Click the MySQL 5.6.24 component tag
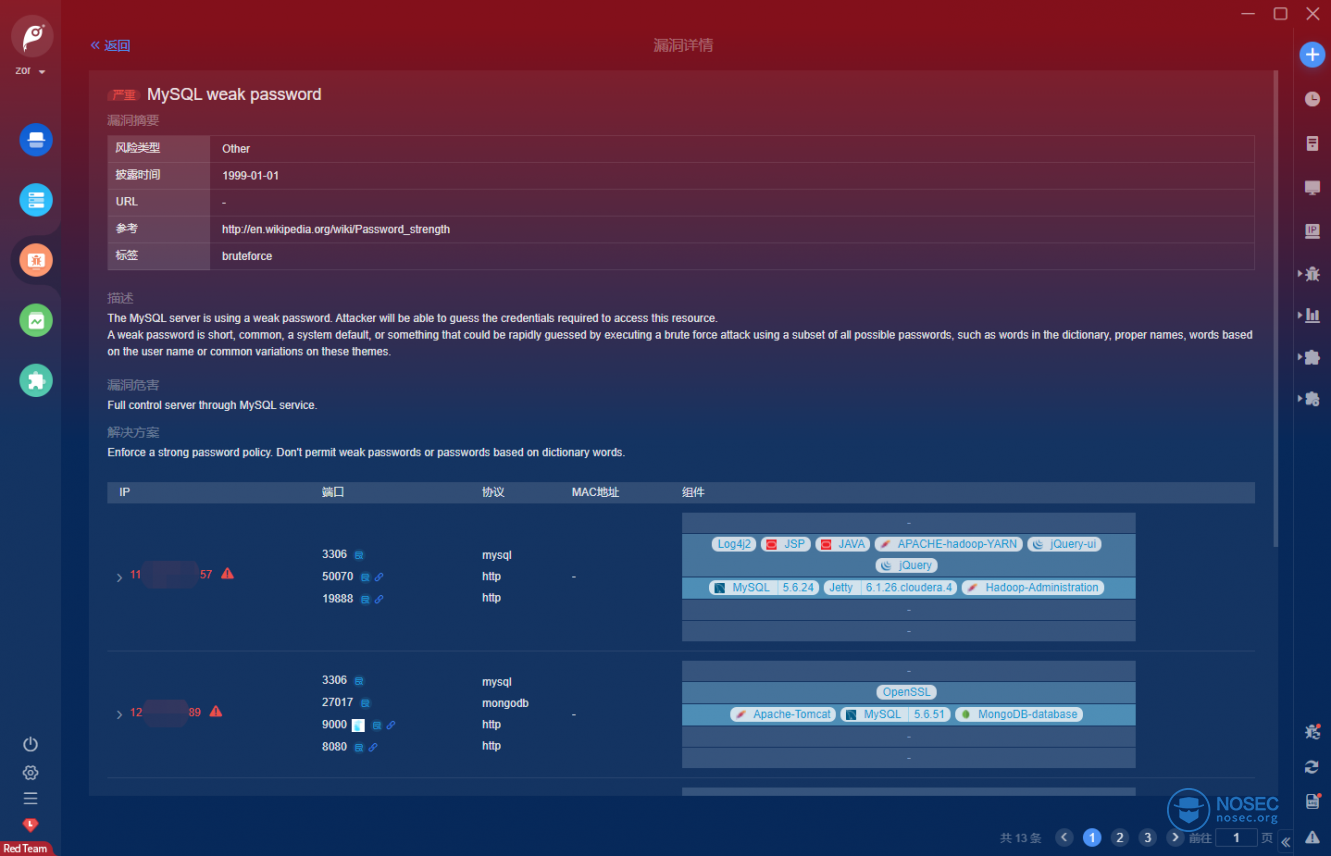 click(x=765, y=588)
